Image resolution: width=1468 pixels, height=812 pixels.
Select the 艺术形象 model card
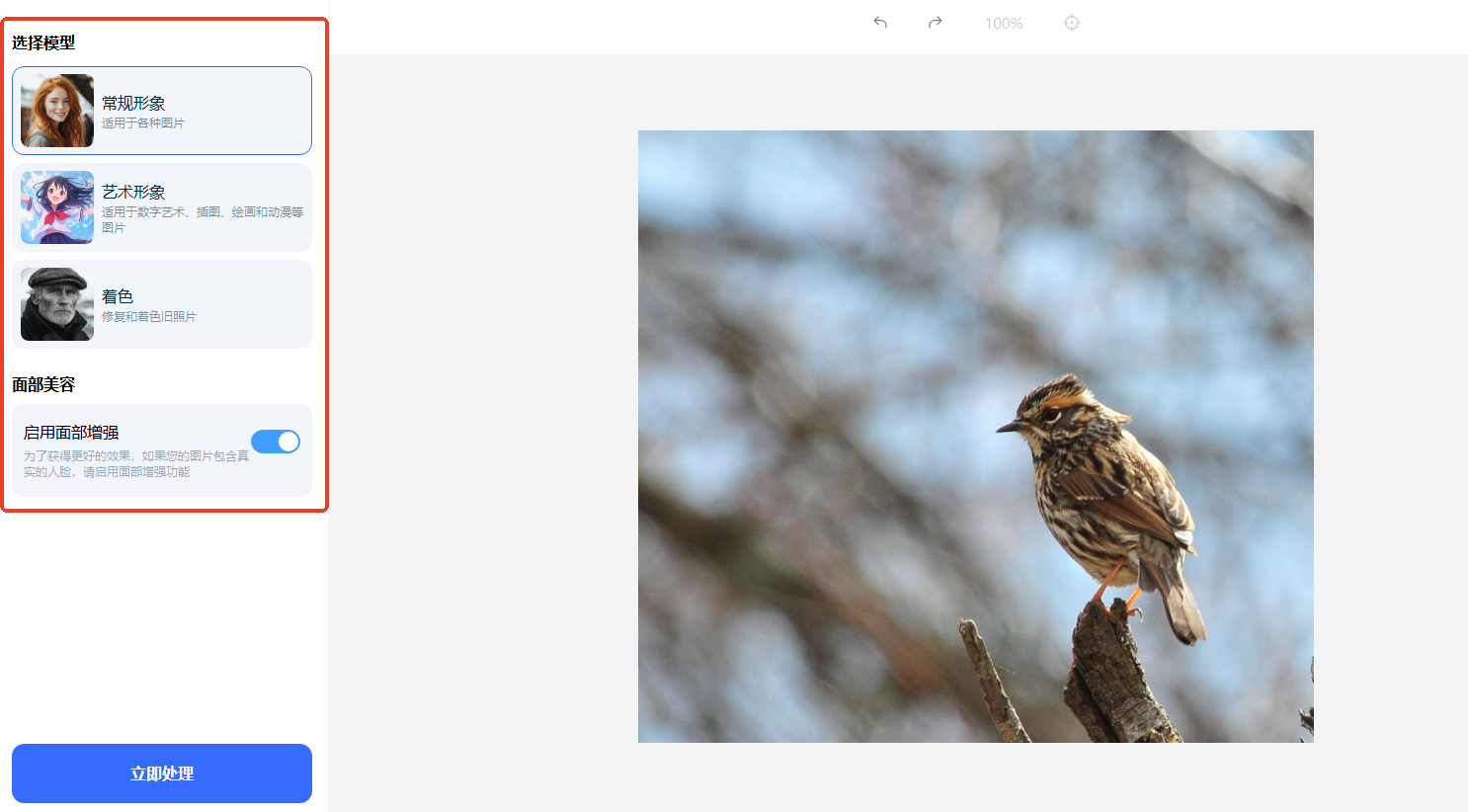click(x=162, y=207)
